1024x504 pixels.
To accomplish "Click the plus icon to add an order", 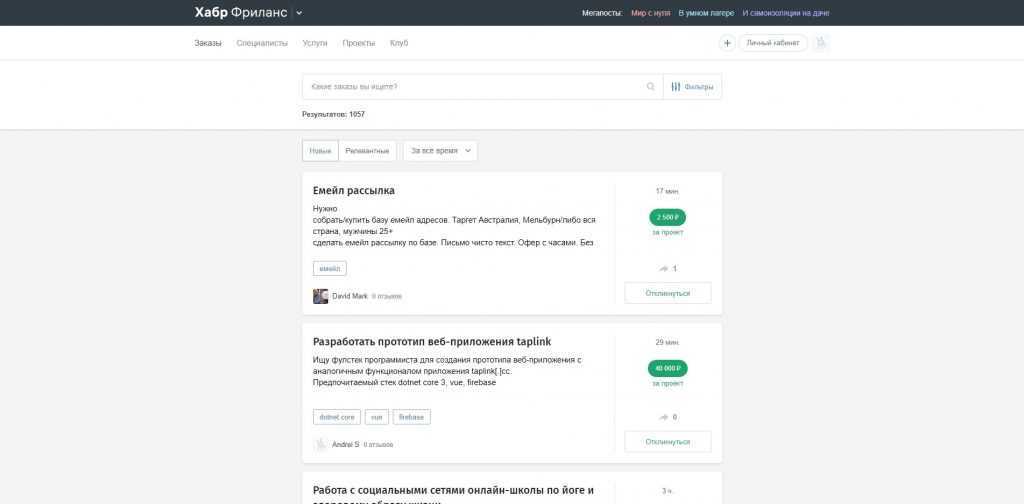I will (x=727, y=43).
